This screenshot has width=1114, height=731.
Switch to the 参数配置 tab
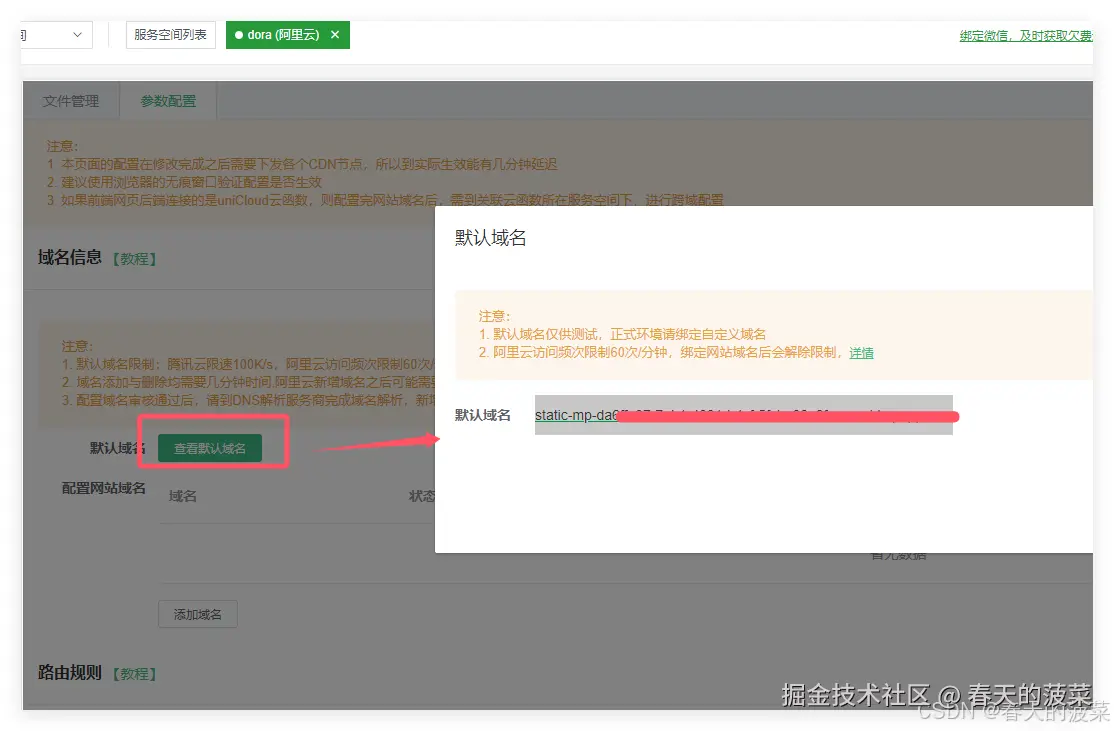(168, 101)
